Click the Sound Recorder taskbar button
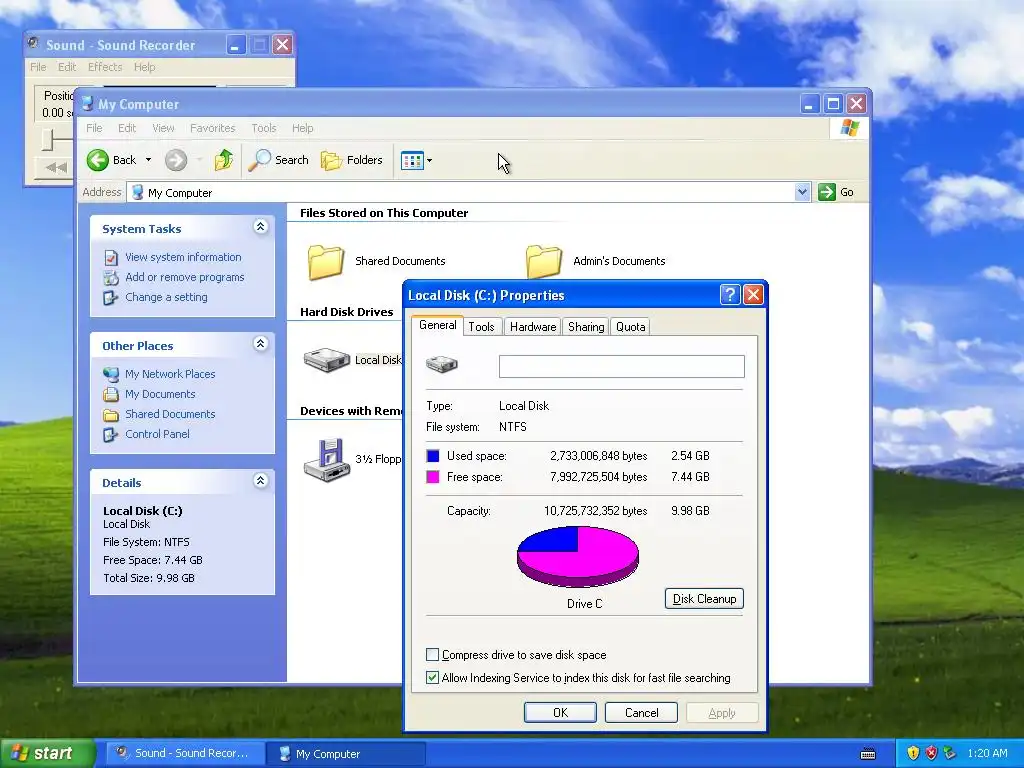 point(185,753)
